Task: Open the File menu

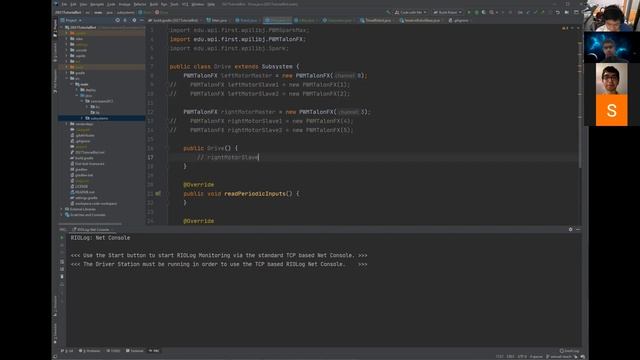Action: pyautogui.click(x=64, y=4)
